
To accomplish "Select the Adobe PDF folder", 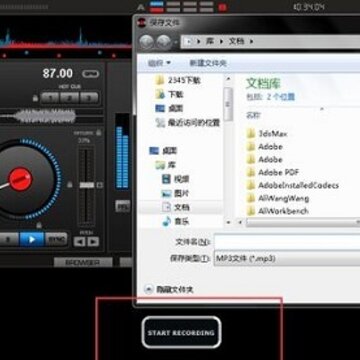I will [x=273, y=172].
